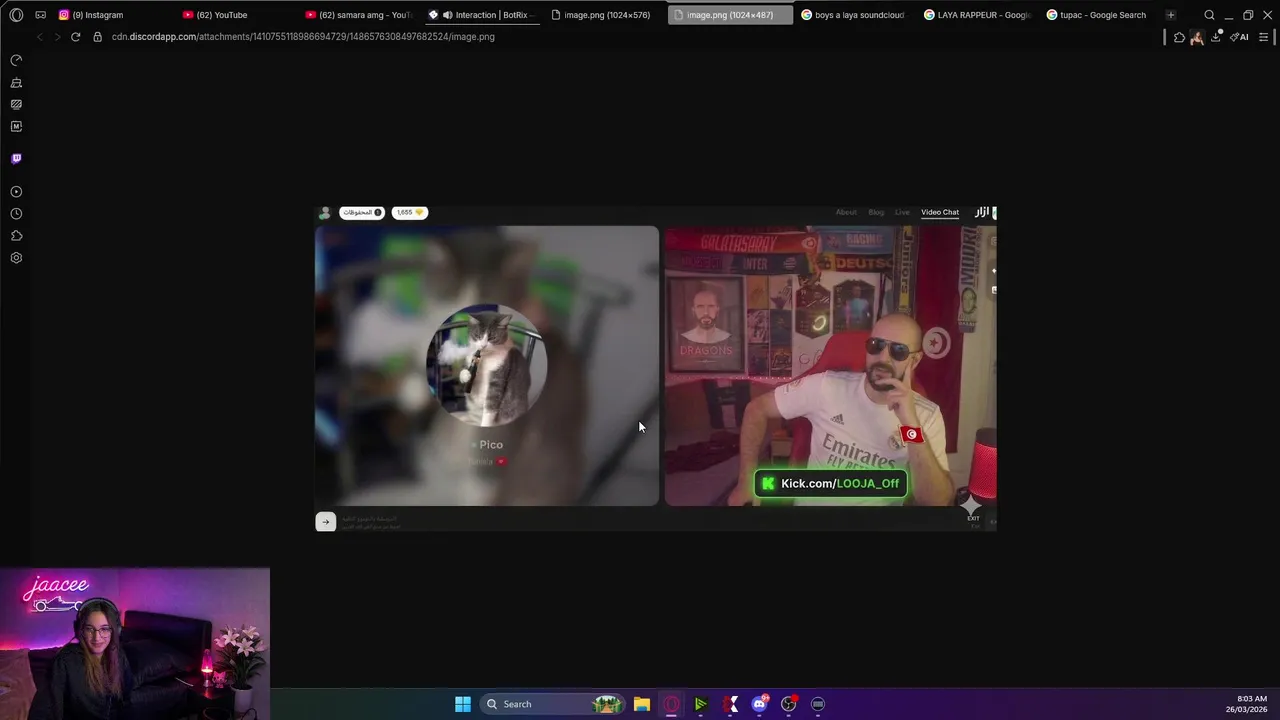Open the toolbar extensions cube icon
The image size is (1280, 720).
point(1179,37)
